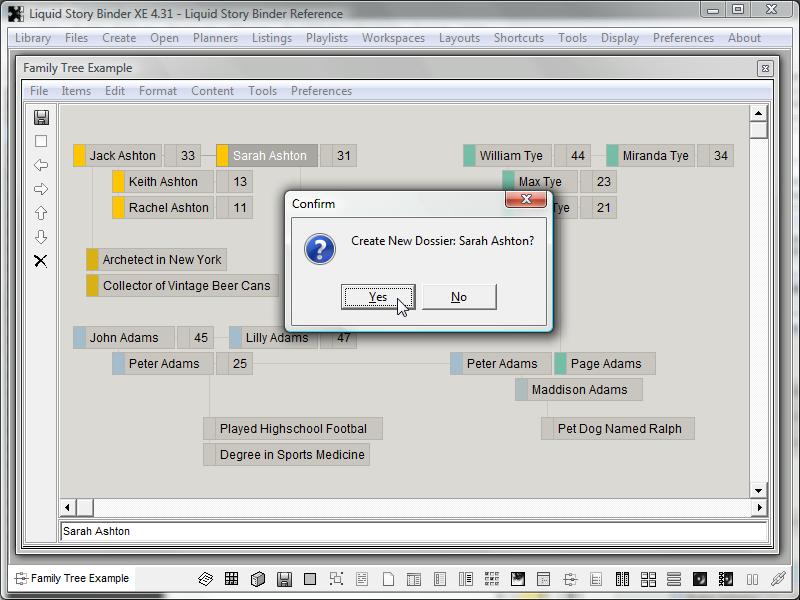800x600 pixels.
Task: Click the 3D cube icon in bottom toolbar
Action: [x=258, y=579]
